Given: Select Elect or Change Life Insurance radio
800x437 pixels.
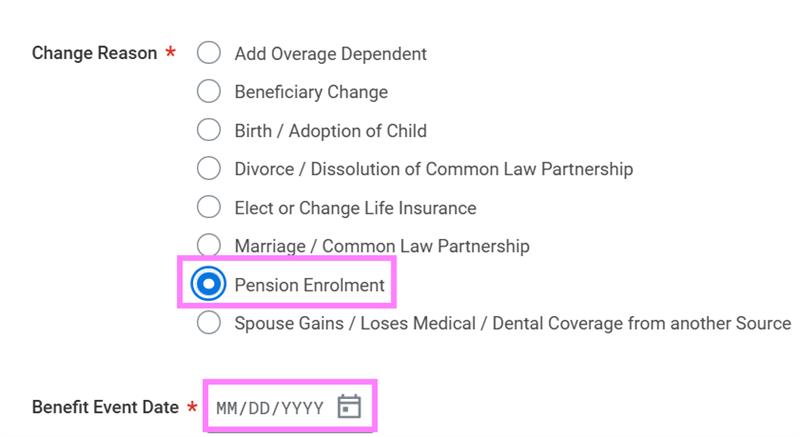Looking at the screenshot, I should 208,208.
